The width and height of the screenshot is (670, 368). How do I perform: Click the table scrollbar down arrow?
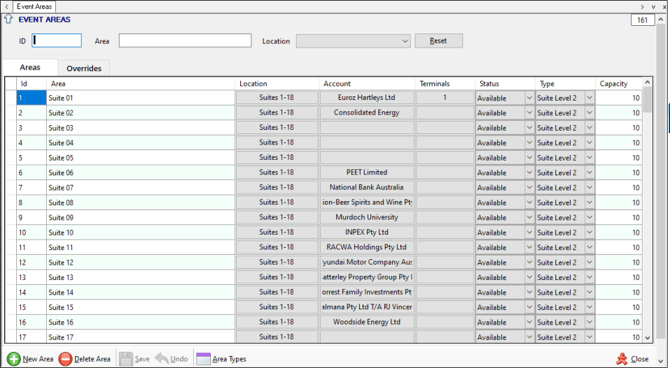click(647, 338)
